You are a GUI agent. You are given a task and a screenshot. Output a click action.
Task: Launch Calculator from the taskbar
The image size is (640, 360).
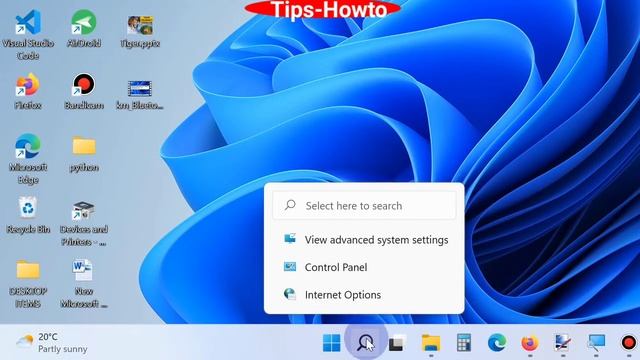tap(464, 342)
